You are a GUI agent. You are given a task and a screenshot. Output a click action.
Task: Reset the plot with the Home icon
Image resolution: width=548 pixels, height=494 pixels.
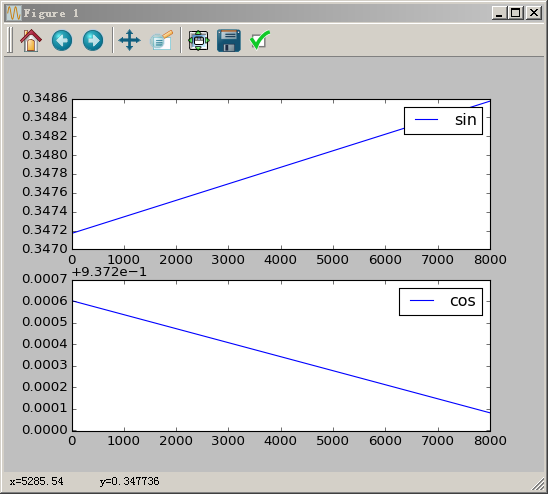tap(31, 41)
